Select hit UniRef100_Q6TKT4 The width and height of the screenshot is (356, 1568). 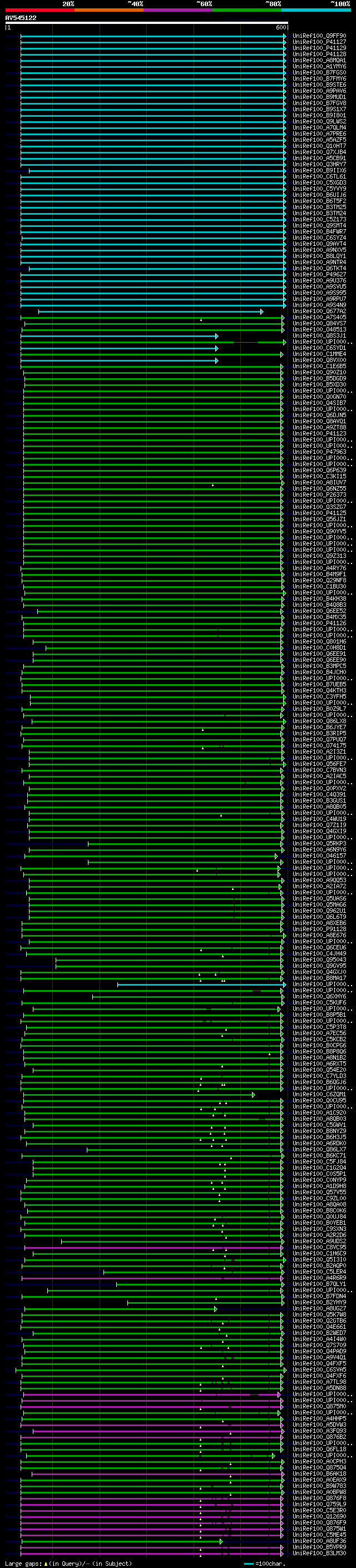(x=319, y=269)
